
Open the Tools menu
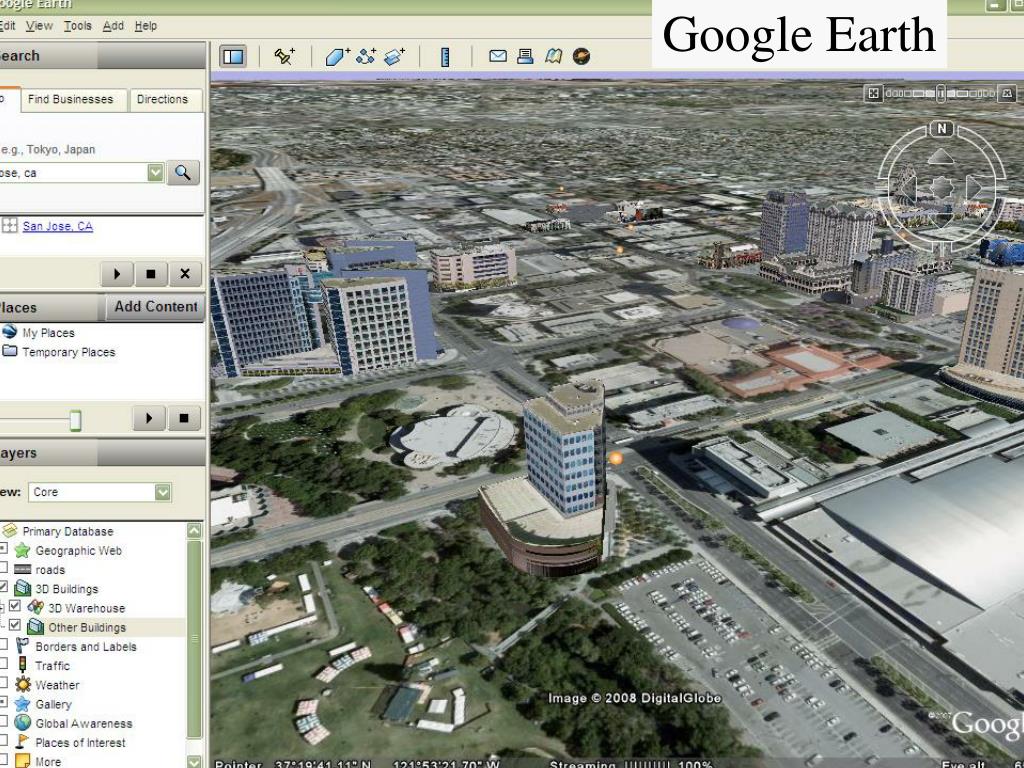77,25
